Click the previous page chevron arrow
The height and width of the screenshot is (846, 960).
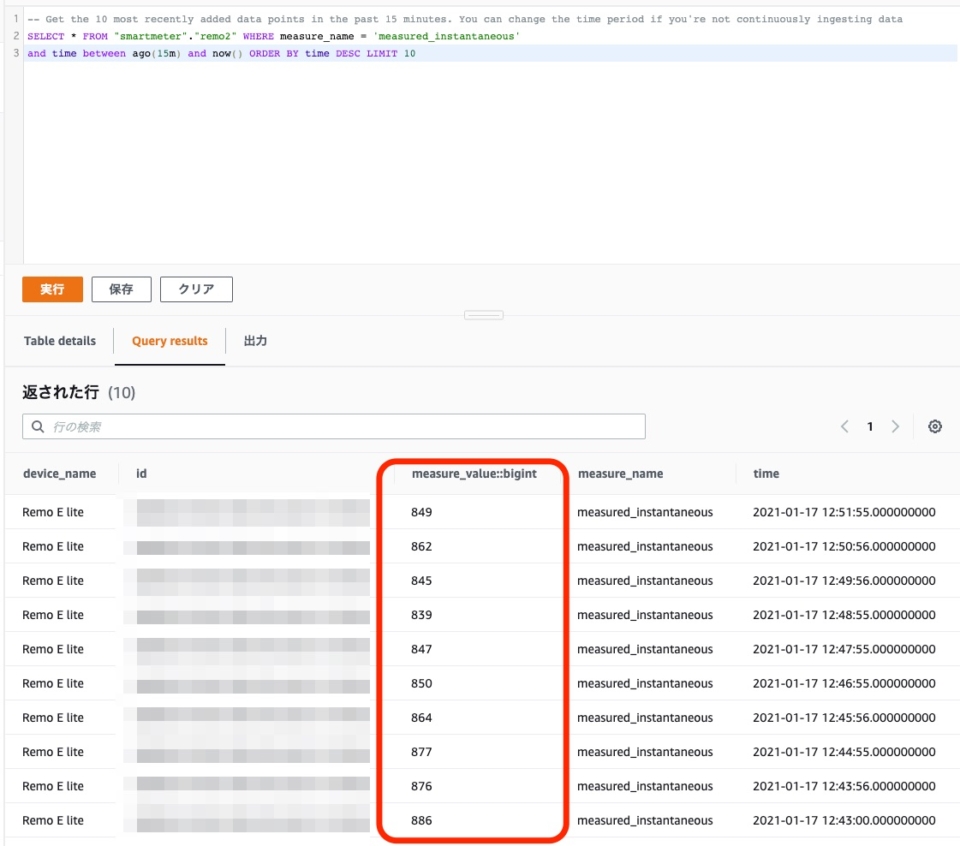(846, 426)
